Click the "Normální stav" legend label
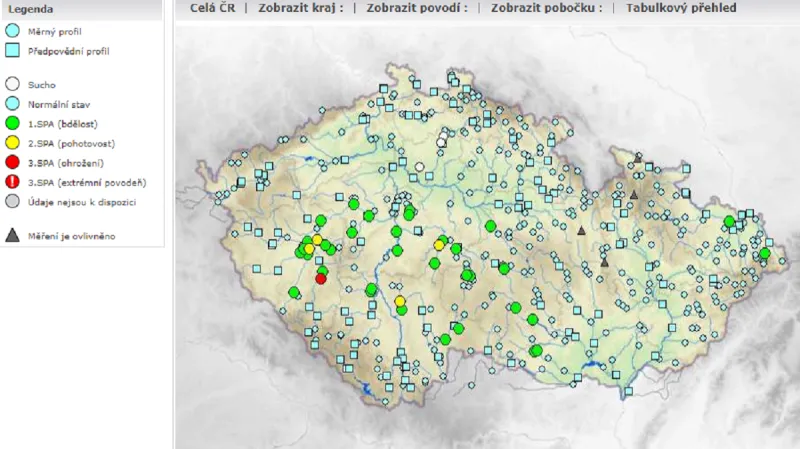800x449 pixels. click(59, 105)
